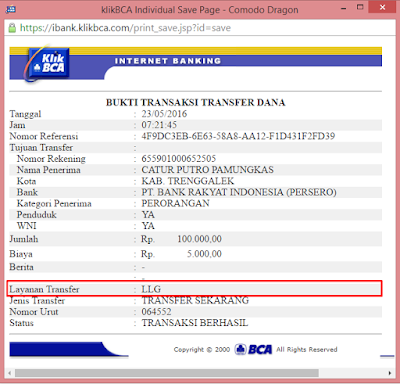Click the Layanan Transfer label
Image resolution: width=400 pixels, height=384 pixels.
click(x=44, y=289)
